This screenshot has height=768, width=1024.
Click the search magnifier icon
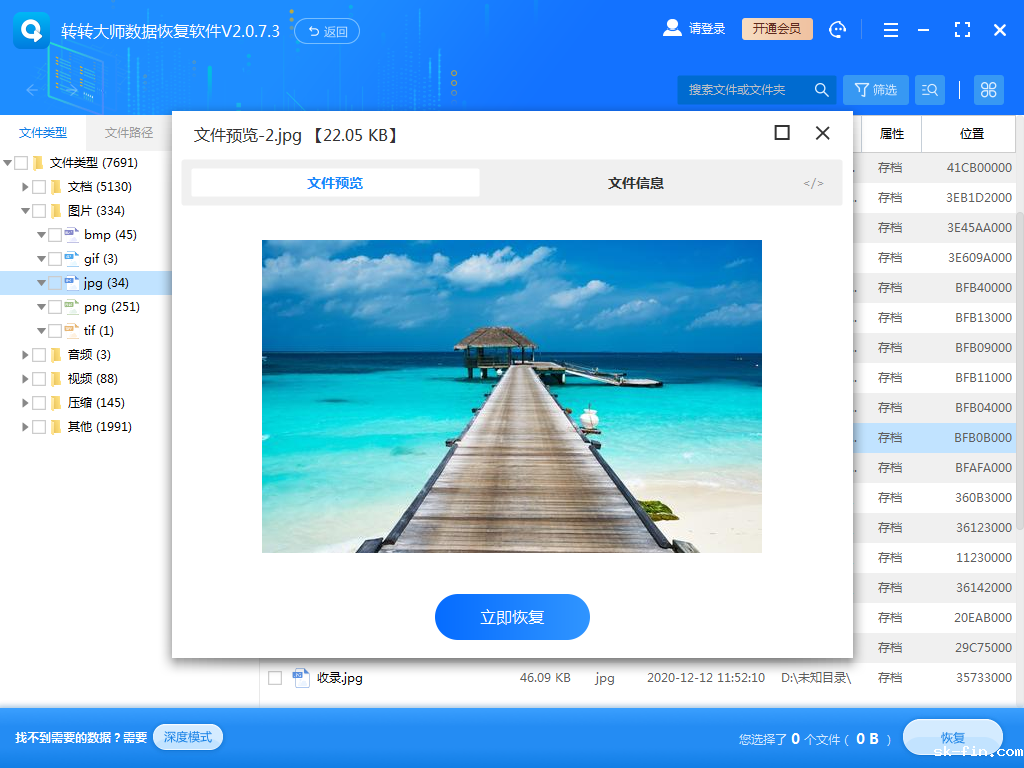click(821, 89)
